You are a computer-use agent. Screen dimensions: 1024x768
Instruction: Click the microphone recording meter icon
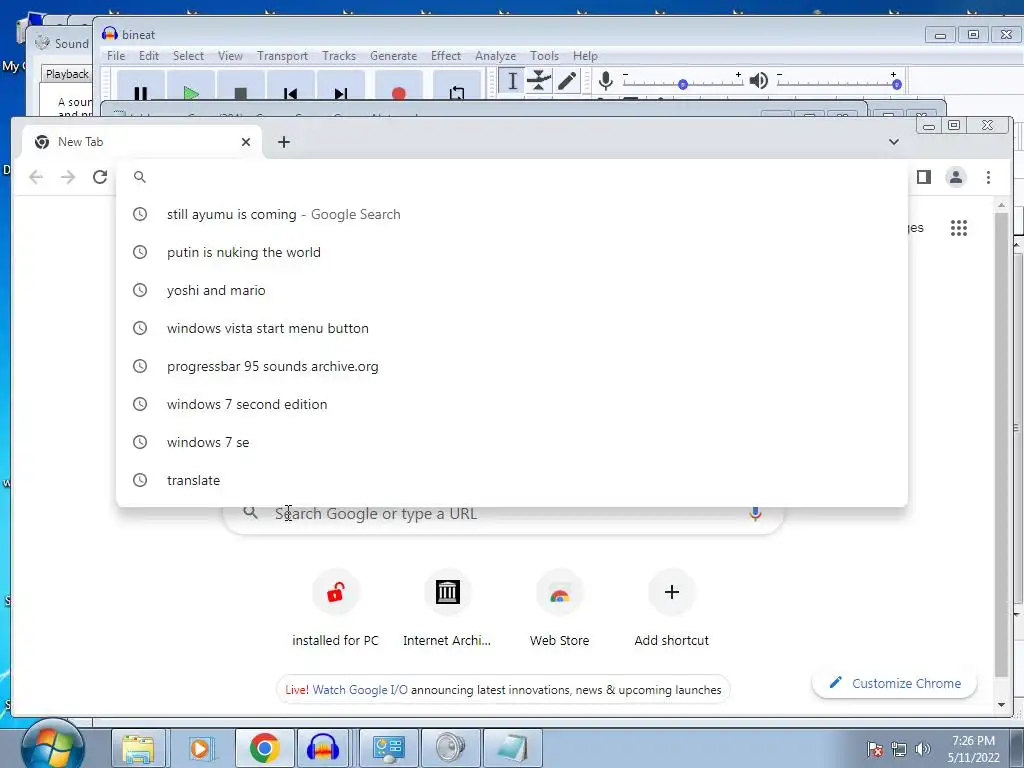[x=605, y=81]
